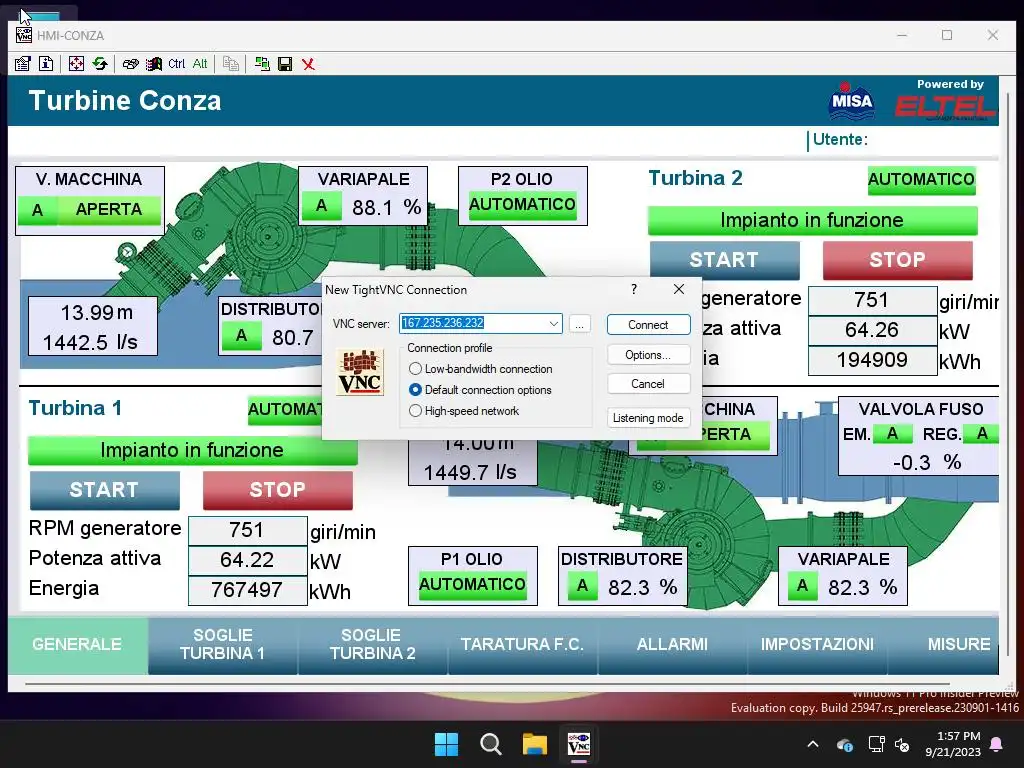This screenshot has width=1024, height=768.
Task: Toggle P2 OLIO AUTOMATICO indicator
Action: 522,204
